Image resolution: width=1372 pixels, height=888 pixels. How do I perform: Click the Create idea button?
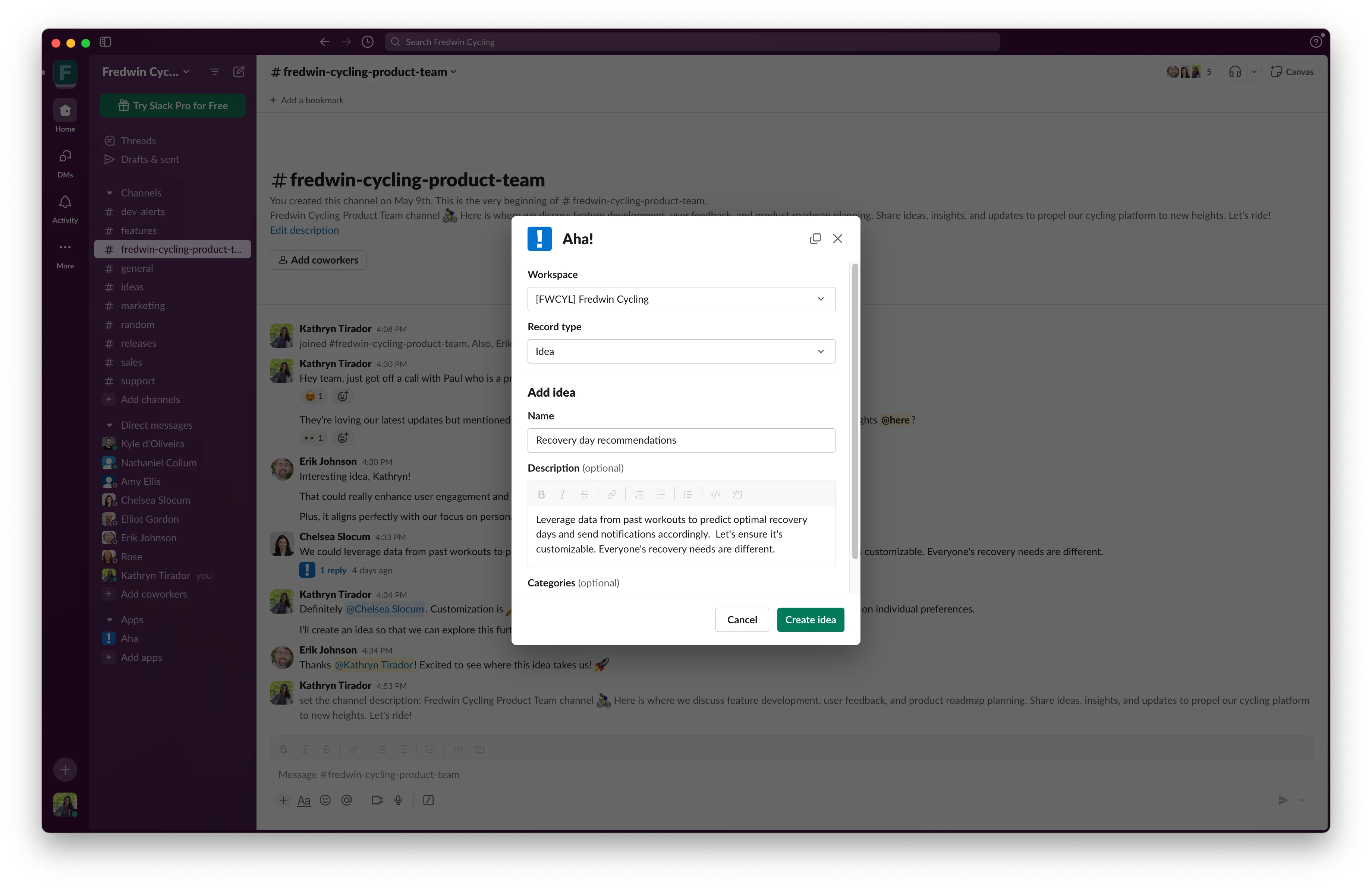pyautogui.click(x=811, y=620)
